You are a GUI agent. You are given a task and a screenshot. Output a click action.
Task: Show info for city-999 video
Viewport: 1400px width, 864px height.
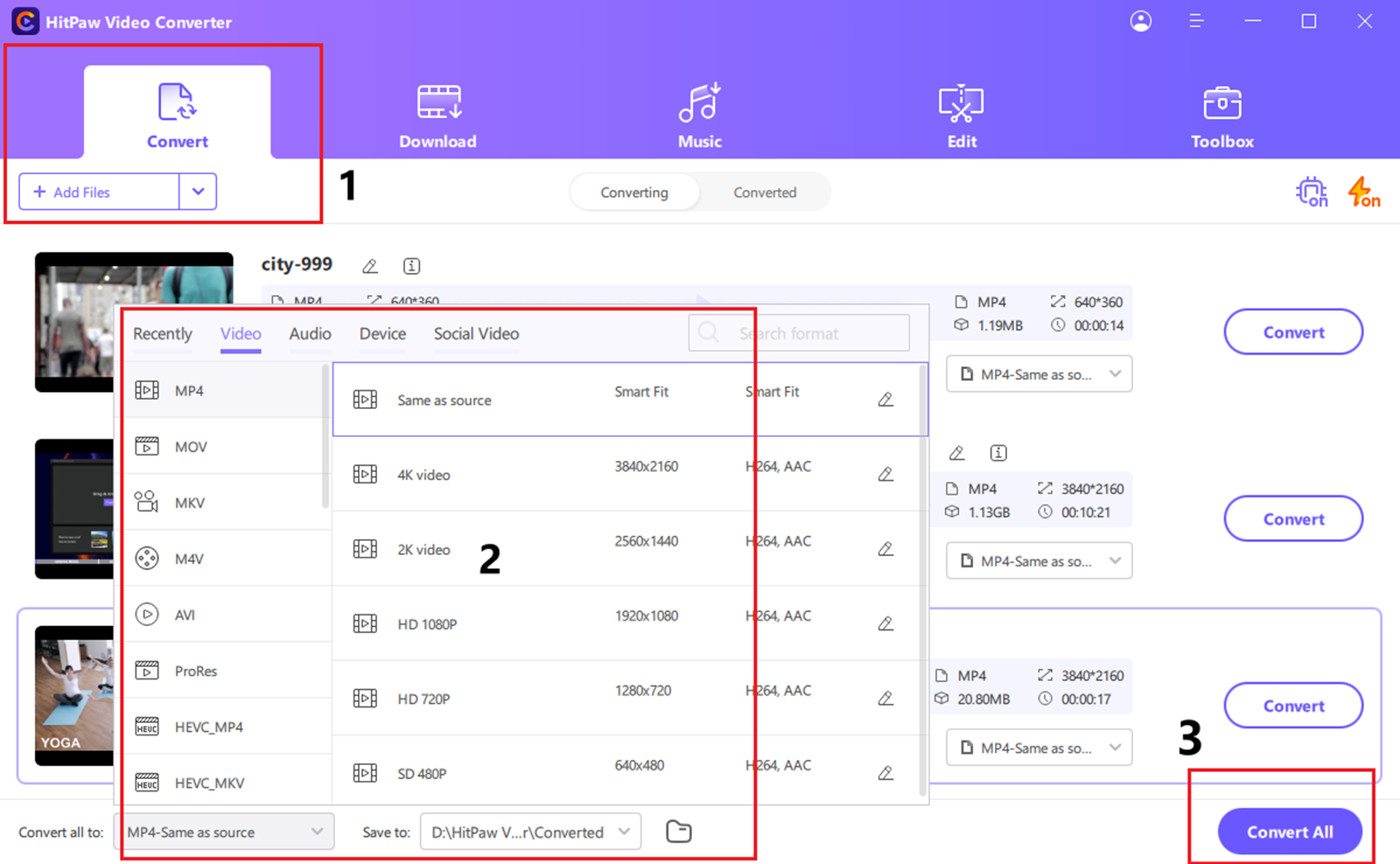click(411, 266)
